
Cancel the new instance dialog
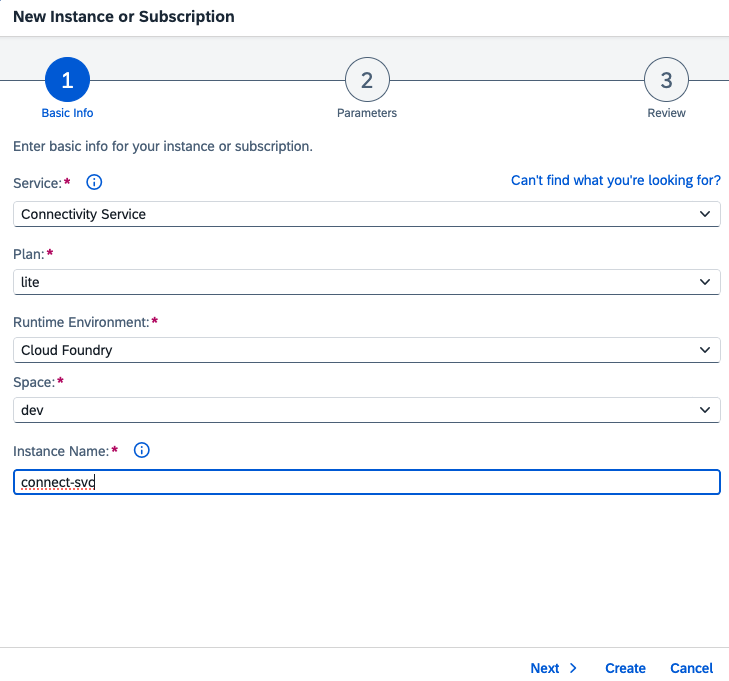point(691,668)
